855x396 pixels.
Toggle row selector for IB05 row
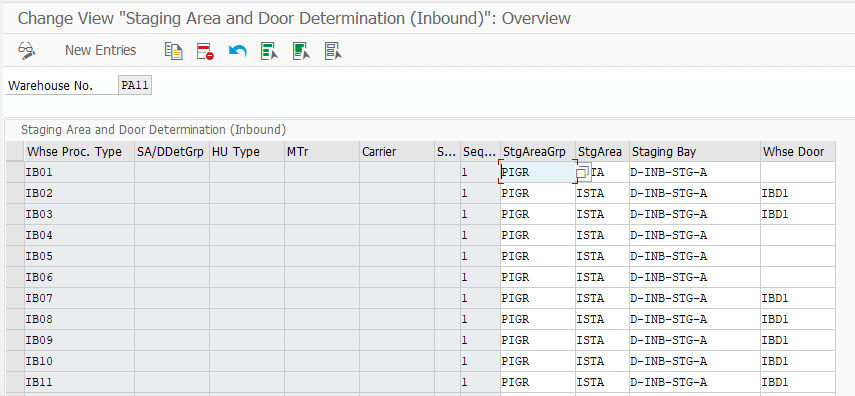pyautogui.click(x=15, y=256)
